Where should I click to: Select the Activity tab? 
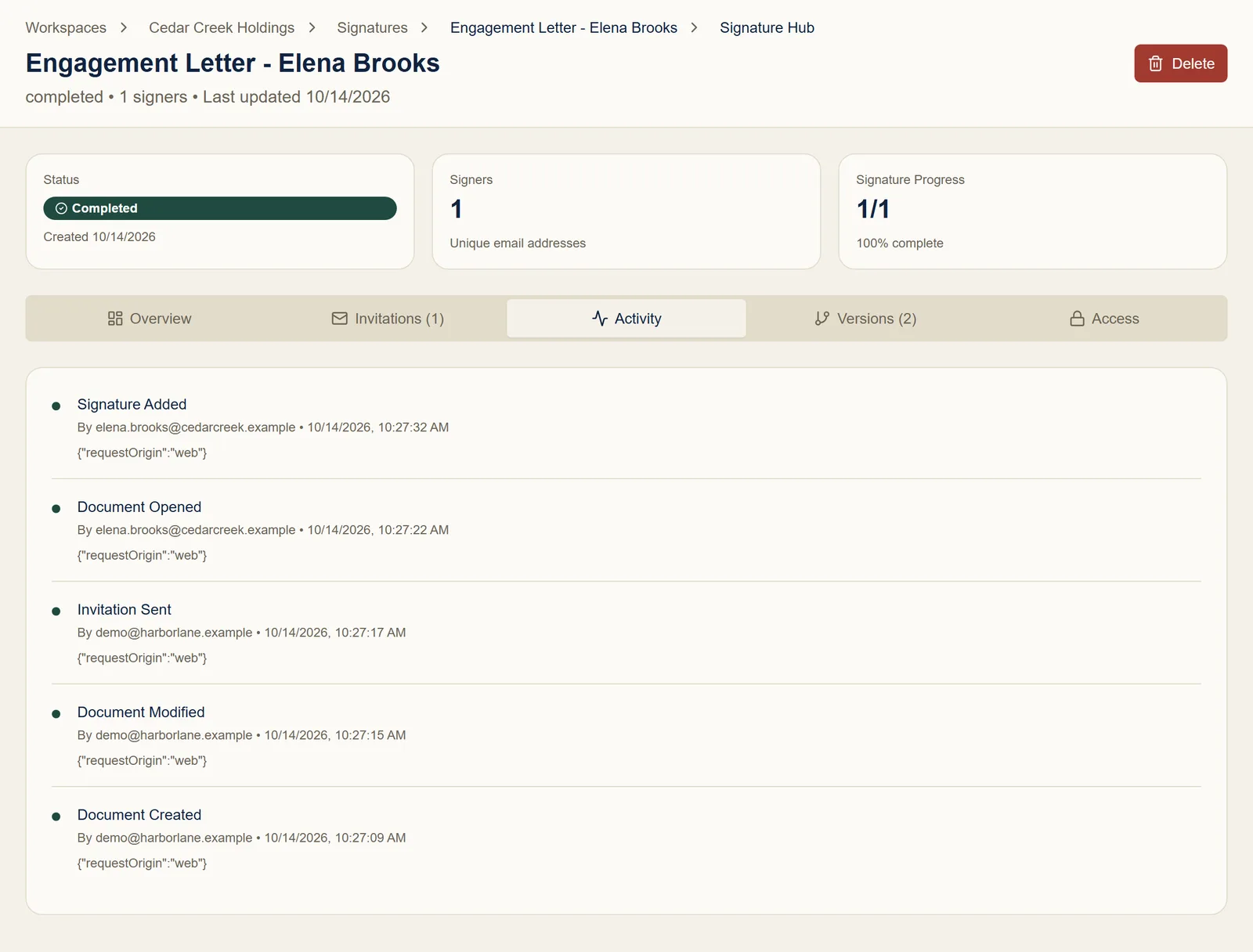point(626,319)
